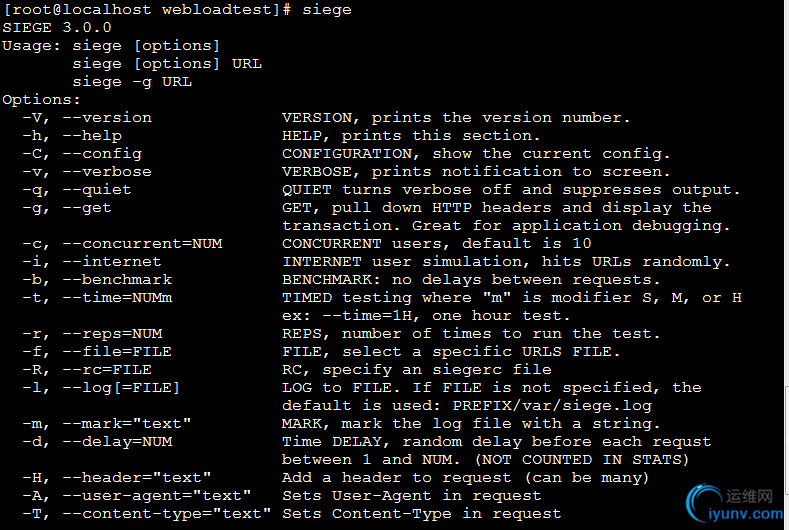Click the --mark="text" option

[126, 424]
